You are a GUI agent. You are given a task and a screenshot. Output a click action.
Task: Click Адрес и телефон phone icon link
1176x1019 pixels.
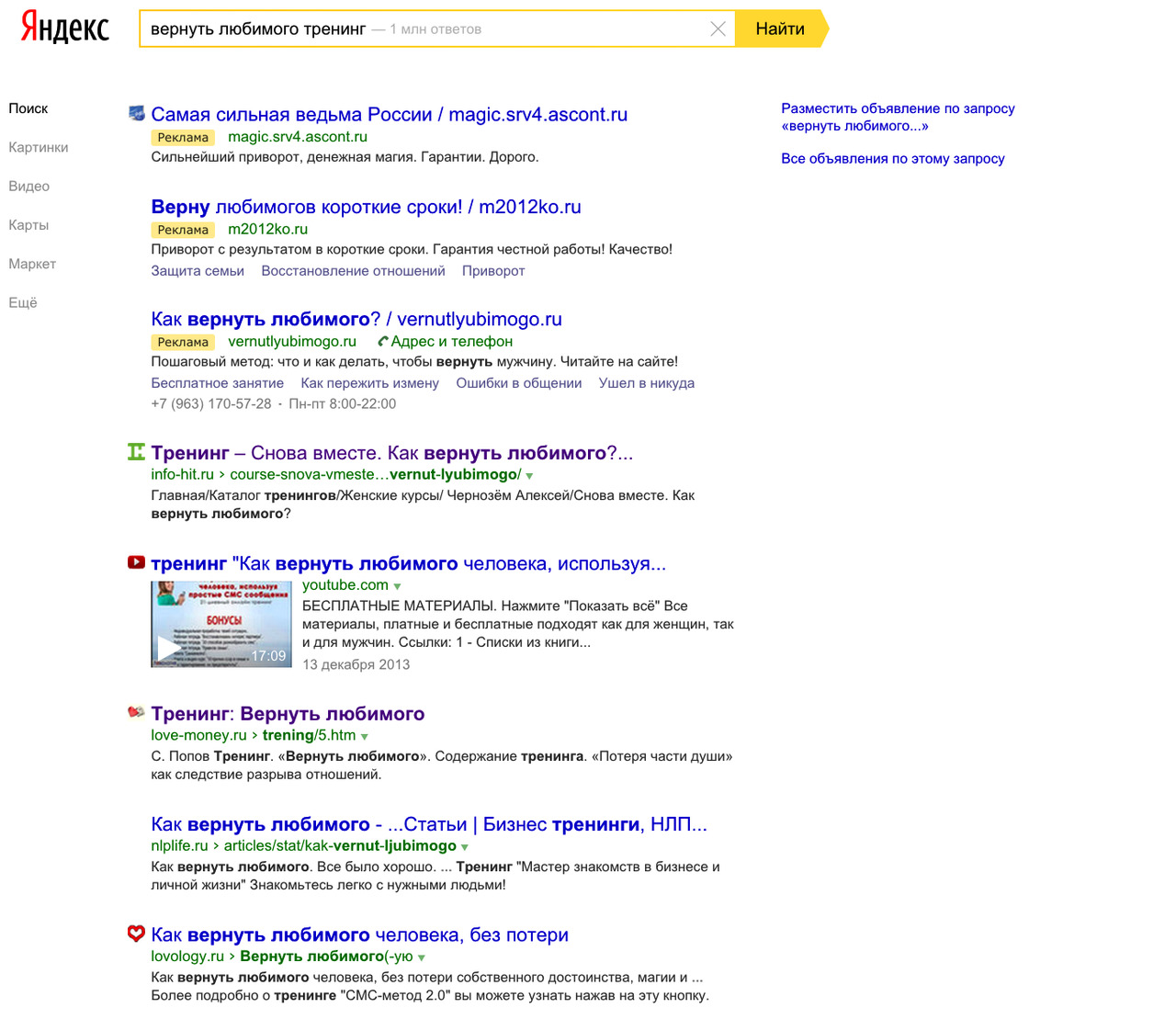click(x=446, y=342)
